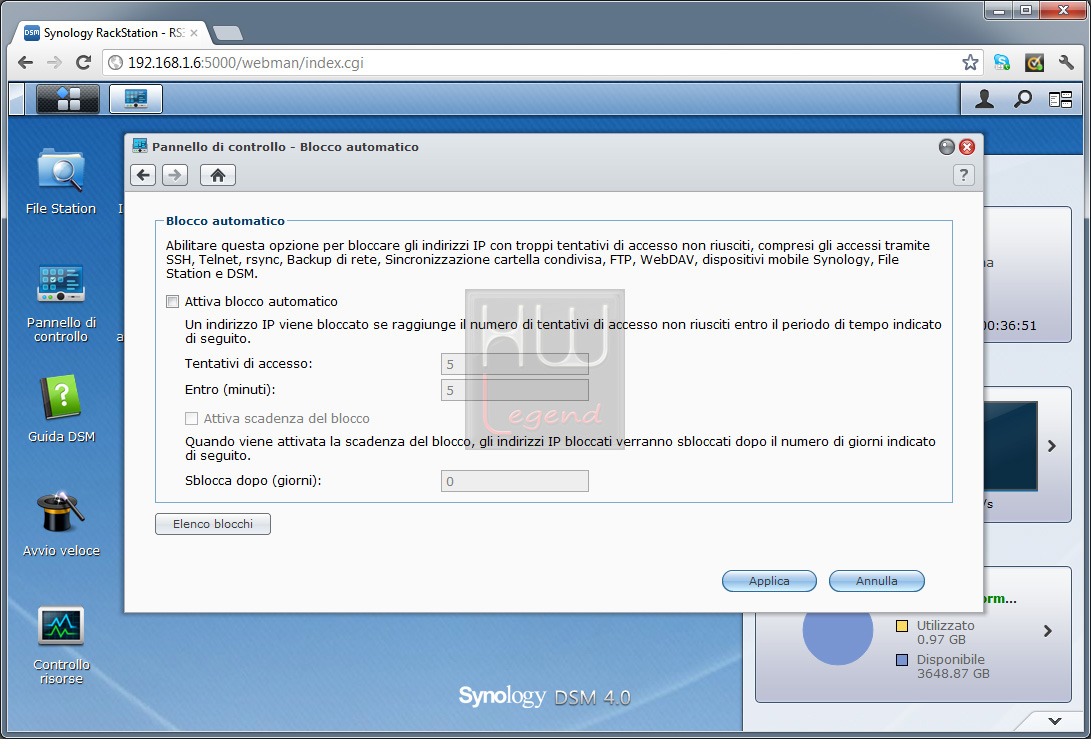This screenshot has width=1091, height=739.
Task: Click the storage usage pie chart
Action: 838,639
